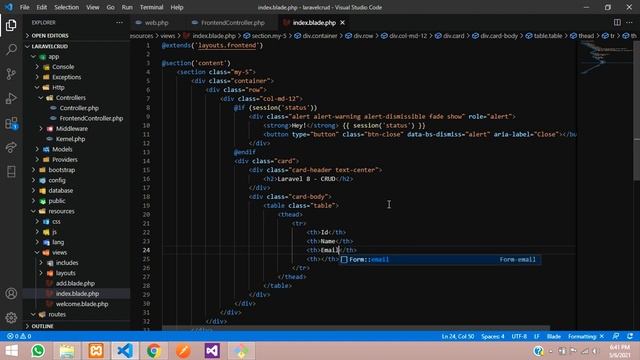Click the taskbar clock
This screenshot has height=360, width=640.
[x=620, y=351]
